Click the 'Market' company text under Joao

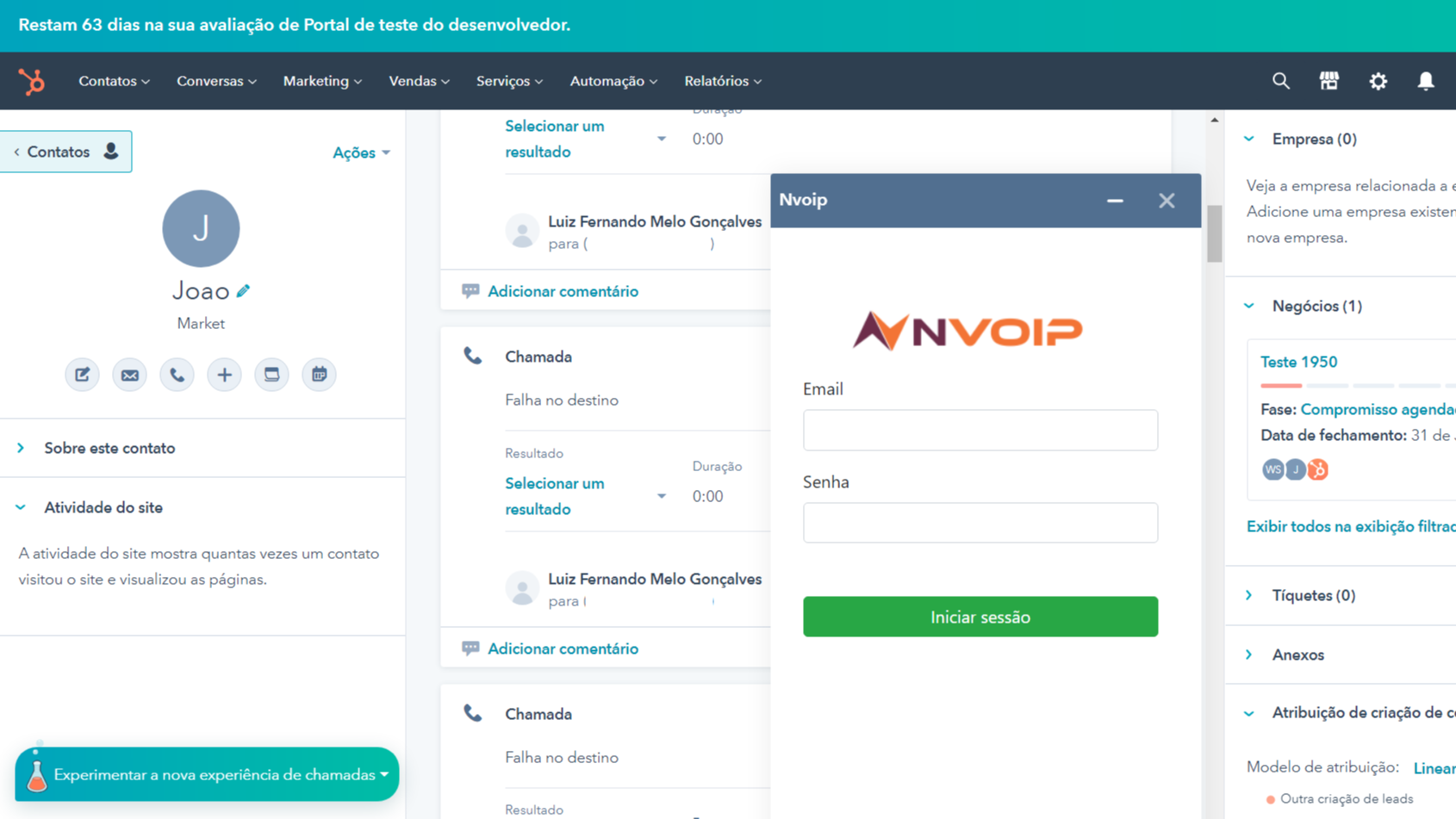(x=201, y=323)
